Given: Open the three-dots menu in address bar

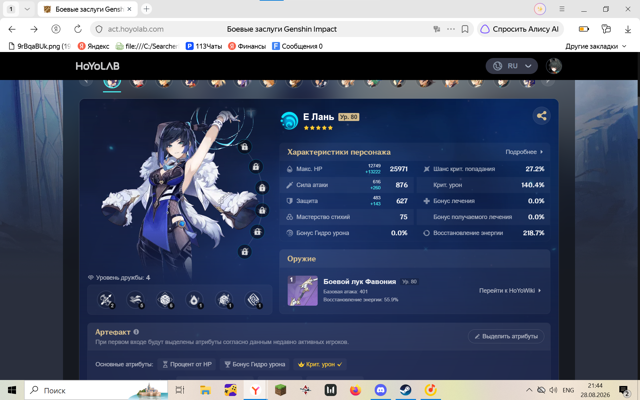Looking at the screenshot, I should (x=451, y=29).
